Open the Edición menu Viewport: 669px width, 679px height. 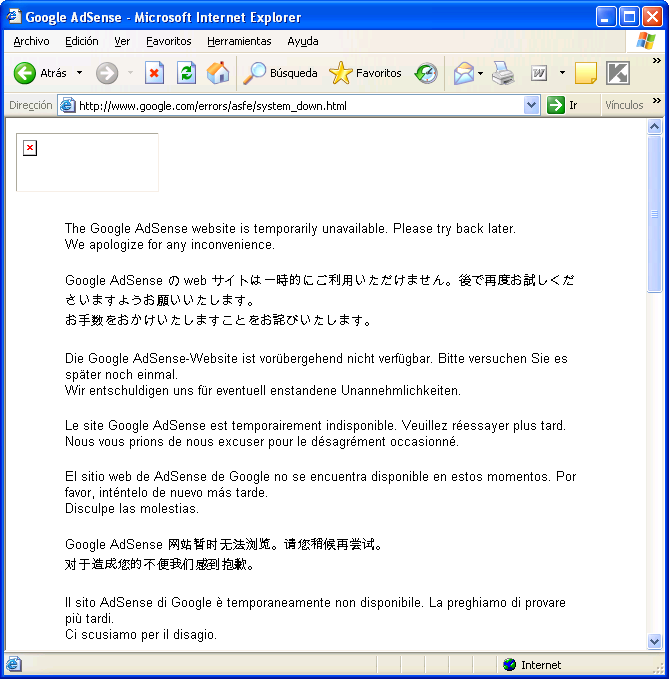click(x=81, y=41)
